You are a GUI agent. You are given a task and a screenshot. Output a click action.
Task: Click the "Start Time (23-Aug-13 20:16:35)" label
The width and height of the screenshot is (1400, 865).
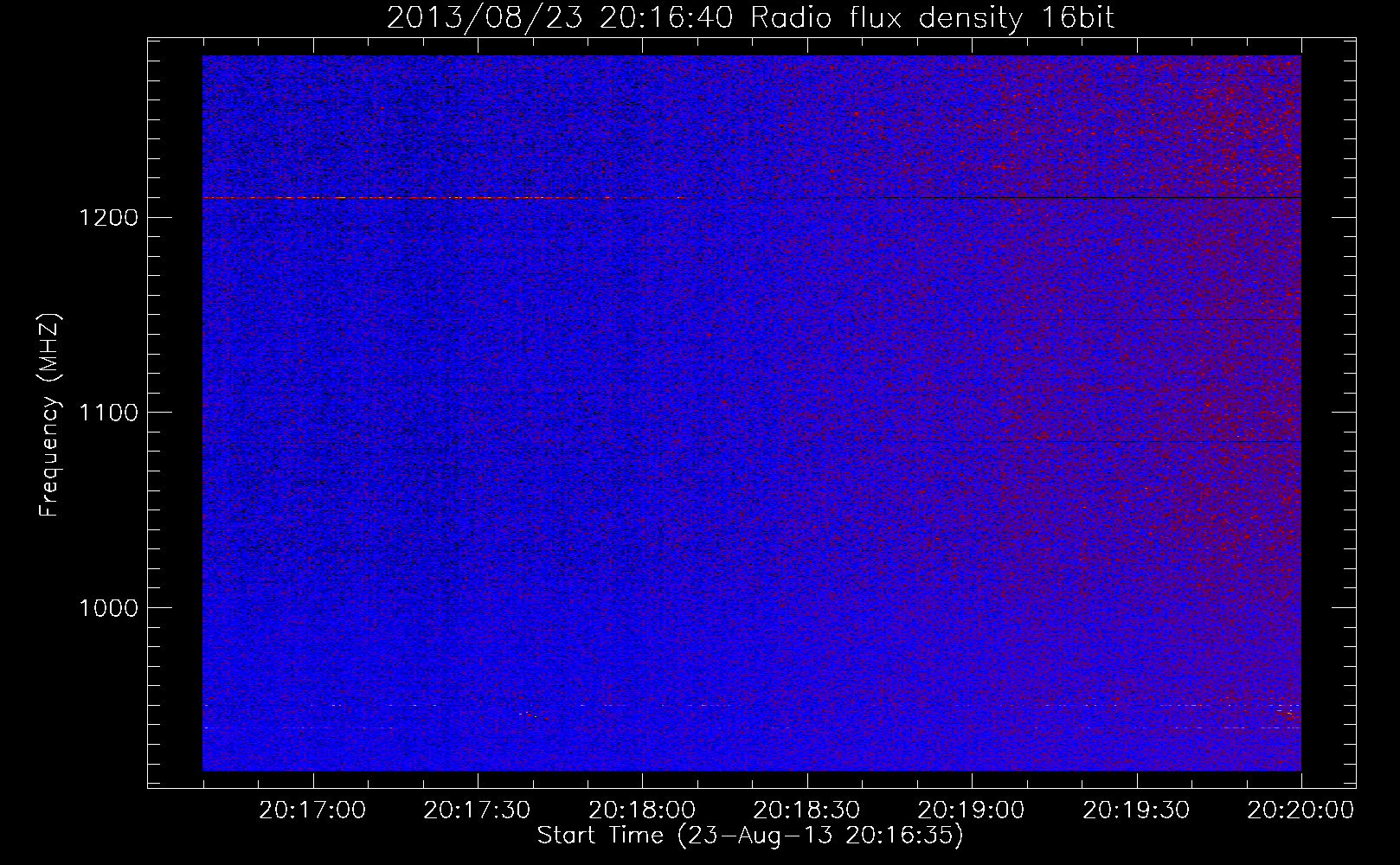750,836
